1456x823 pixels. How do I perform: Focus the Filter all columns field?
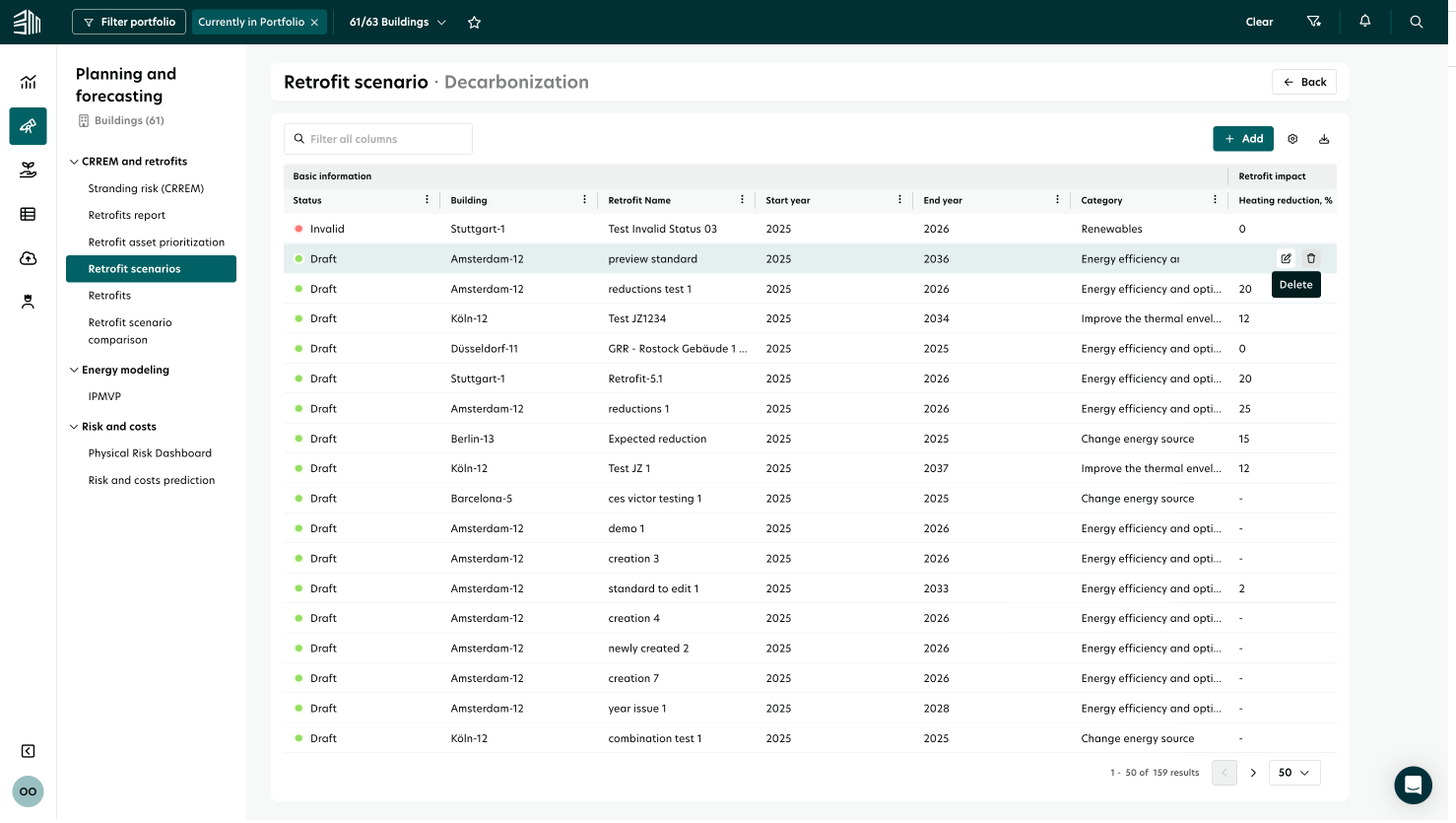point(378,139)
